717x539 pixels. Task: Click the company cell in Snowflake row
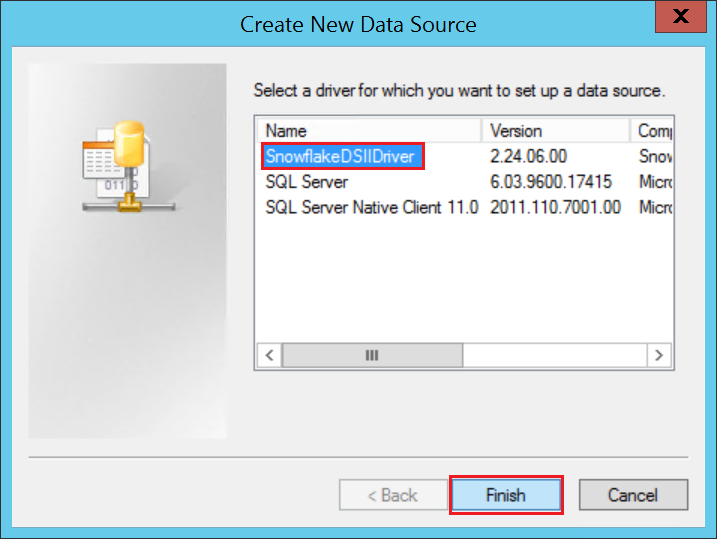pyautogui.click(x=653, y=157)
